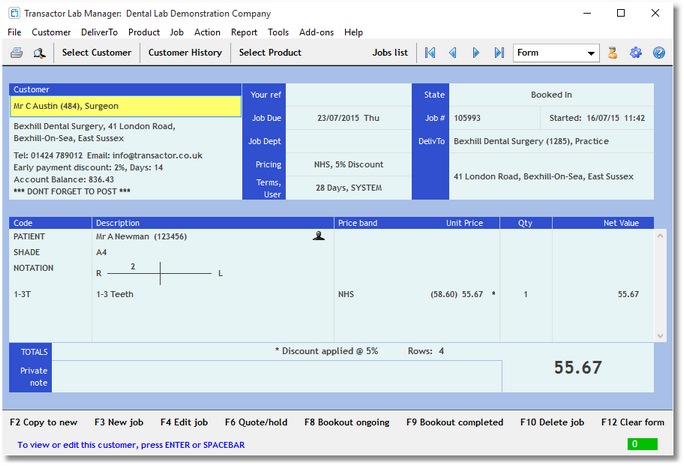This screenshot has height=466, width=684.
Task: Click the search magnifier icon
Action: (39, 53)
